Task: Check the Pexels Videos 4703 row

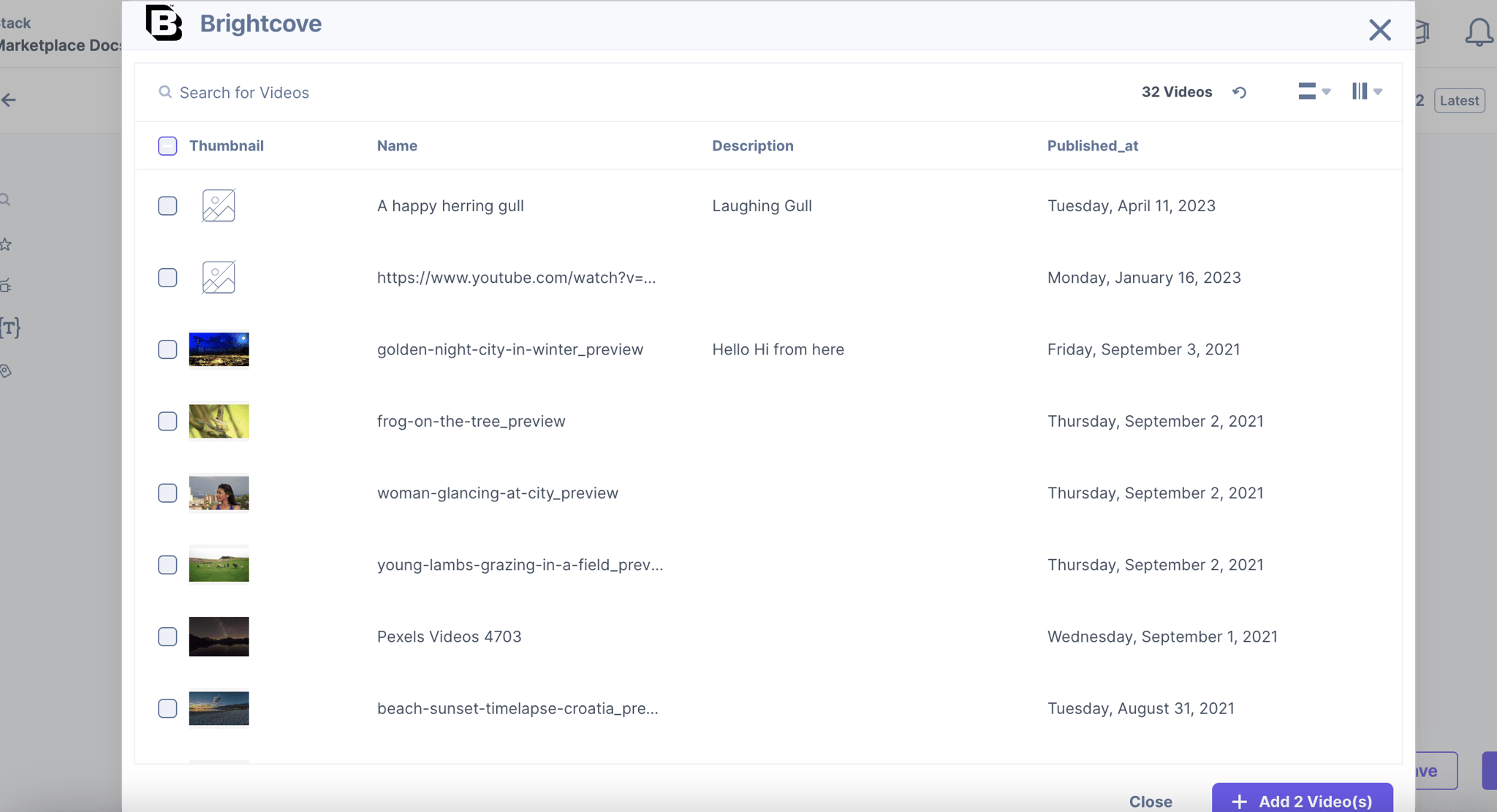Action: pos(167,637)
